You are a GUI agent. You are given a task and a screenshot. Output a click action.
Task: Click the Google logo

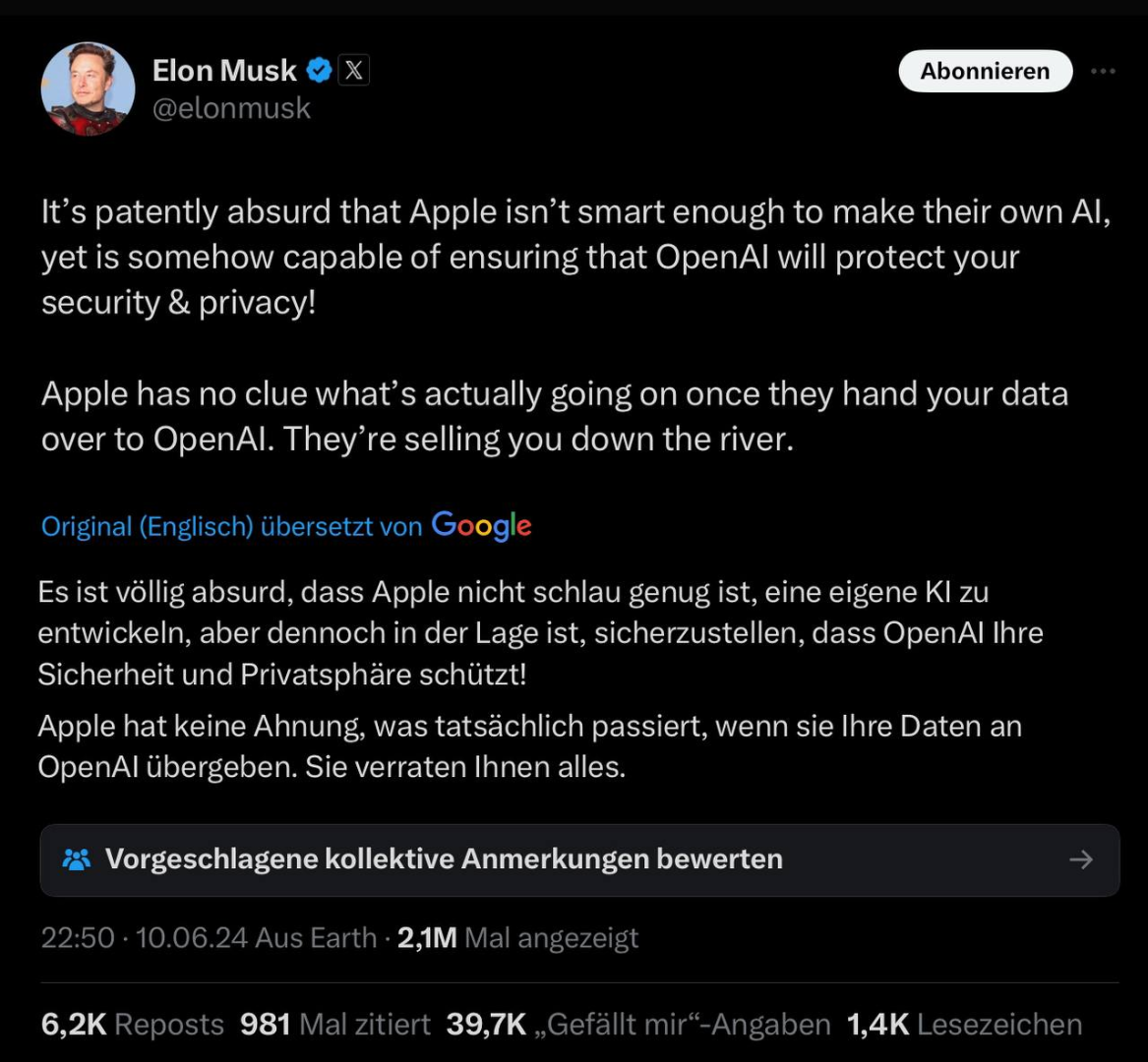[x=482, y=526]
